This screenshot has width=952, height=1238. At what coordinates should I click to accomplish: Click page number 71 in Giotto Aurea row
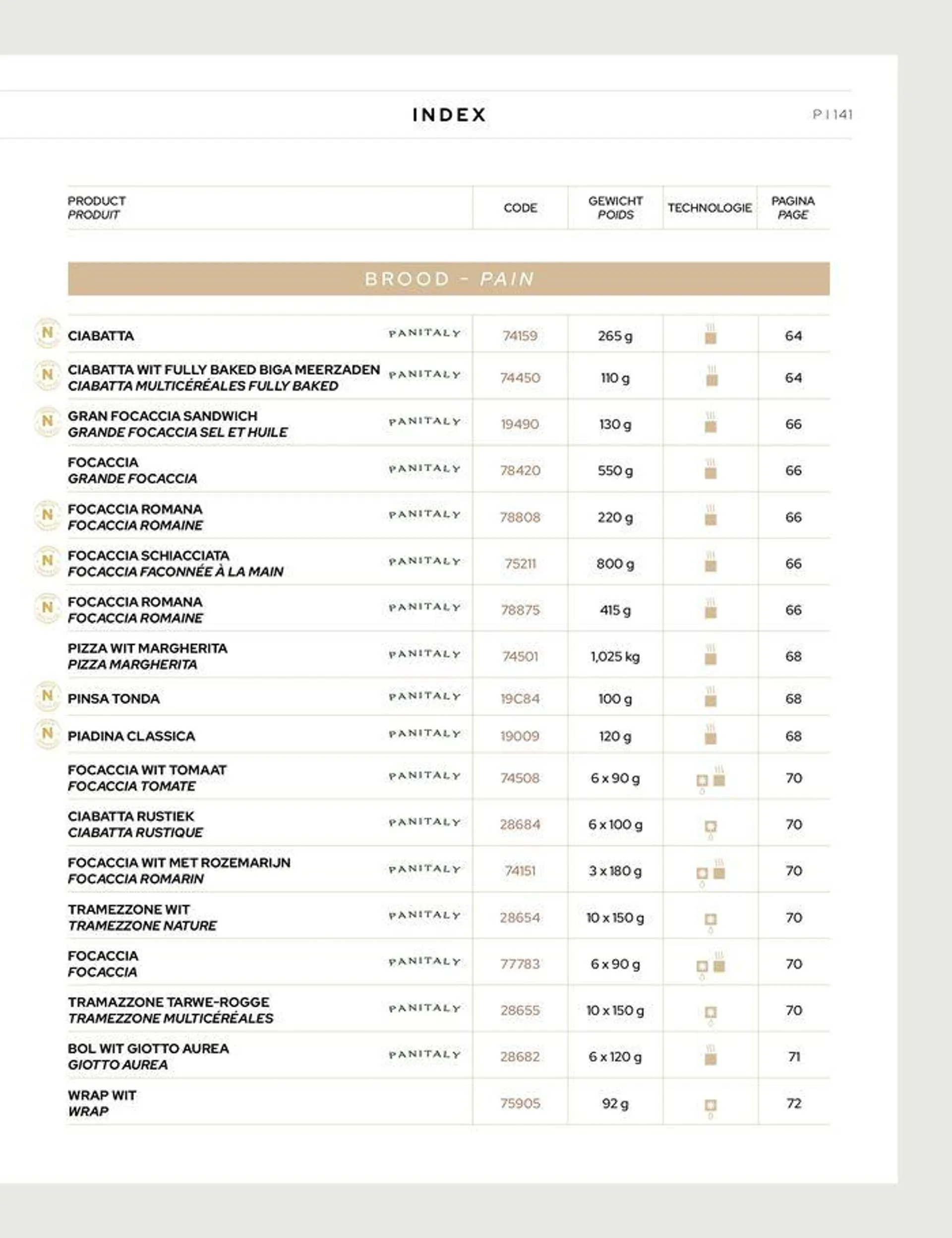coord(794,1056)
